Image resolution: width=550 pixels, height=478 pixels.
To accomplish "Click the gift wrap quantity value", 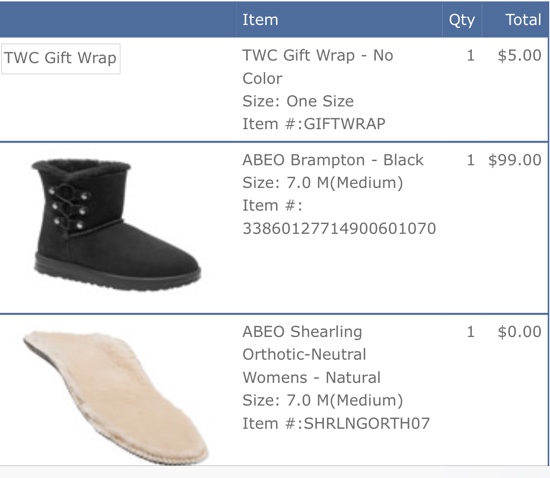I will 471,55.
